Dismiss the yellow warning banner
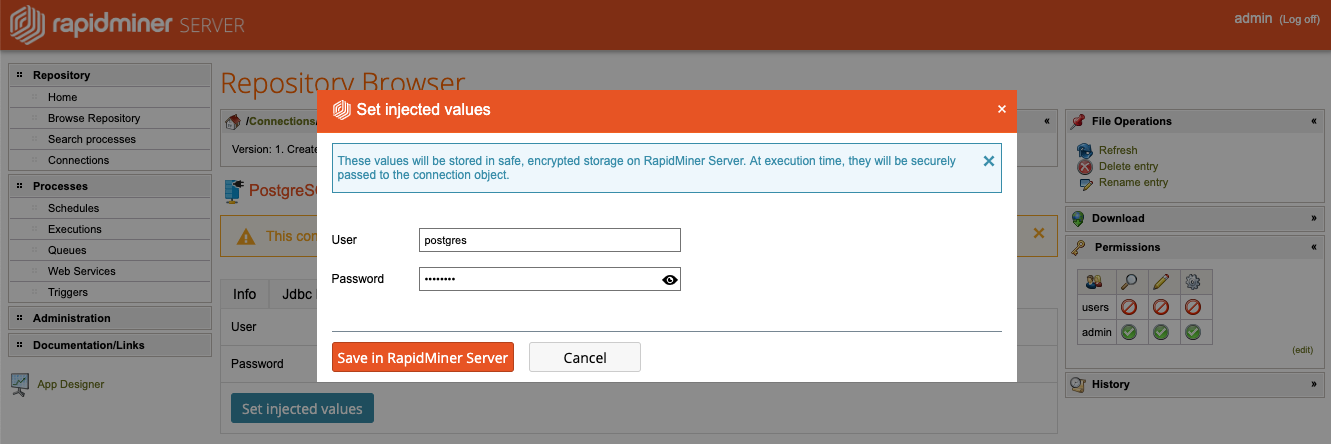This screenshot has height=444, width=1331. tap(1038, 233)
